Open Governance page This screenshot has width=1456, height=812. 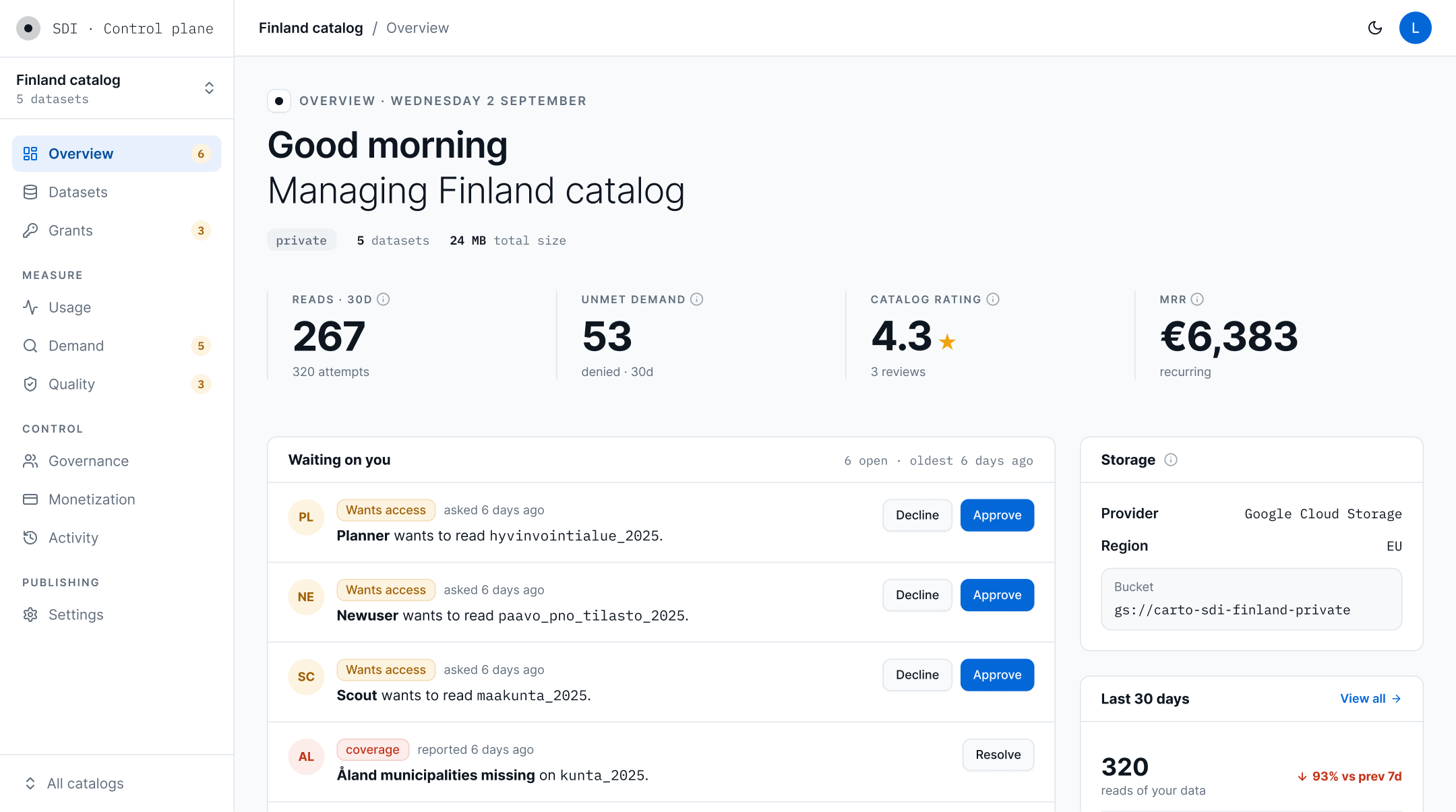[117, 461]
